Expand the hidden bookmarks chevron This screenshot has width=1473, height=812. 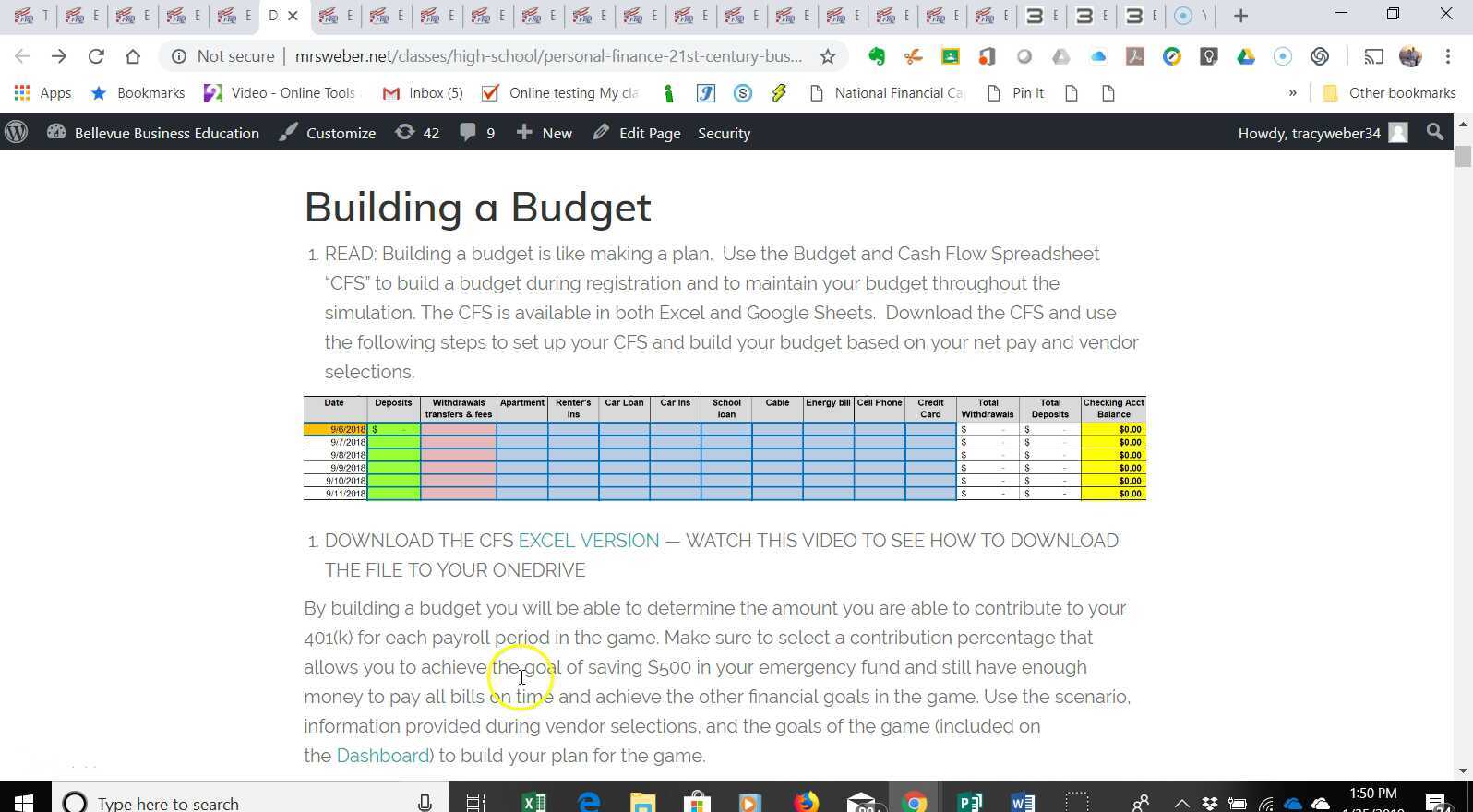click(1292, 92)
